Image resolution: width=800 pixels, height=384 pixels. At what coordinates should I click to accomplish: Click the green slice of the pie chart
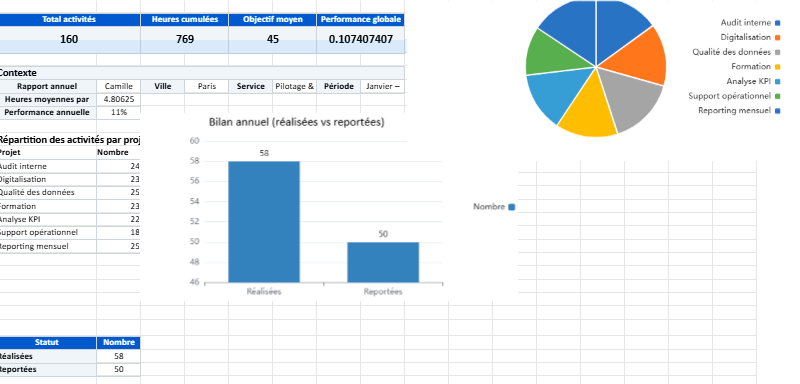551,54
